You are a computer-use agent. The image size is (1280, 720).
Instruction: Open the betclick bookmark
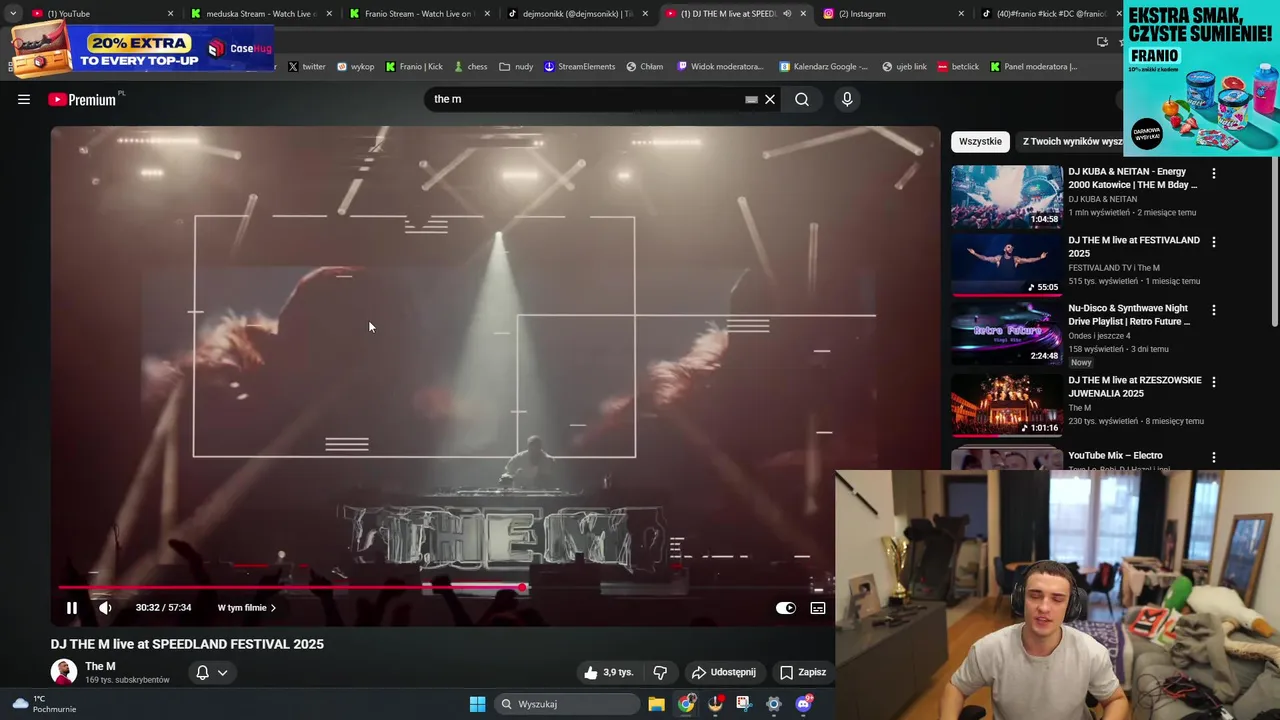(958, 67)
